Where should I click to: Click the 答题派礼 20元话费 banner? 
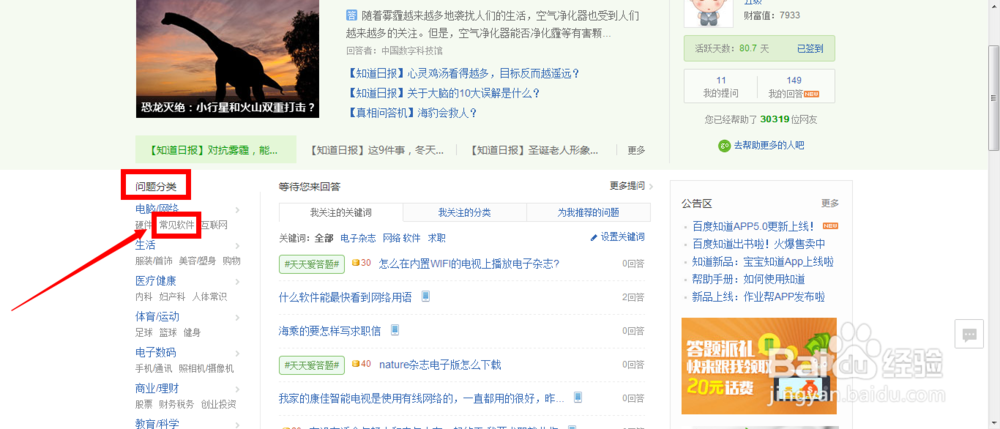pos(758,366)
